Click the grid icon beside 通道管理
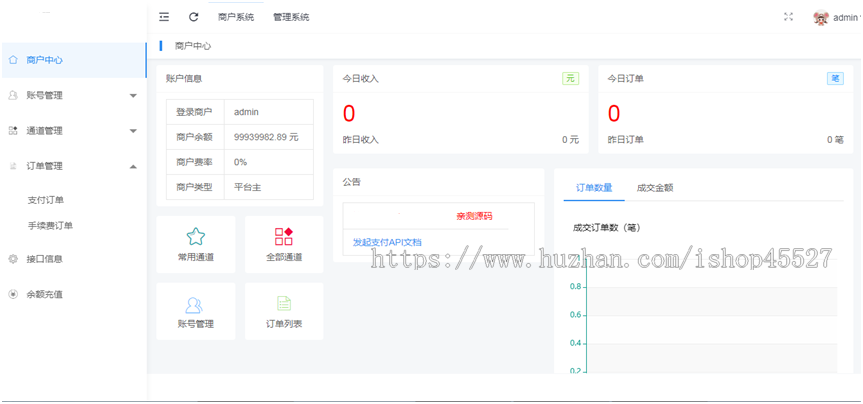The image size is (863, 404). coord(13,131)
